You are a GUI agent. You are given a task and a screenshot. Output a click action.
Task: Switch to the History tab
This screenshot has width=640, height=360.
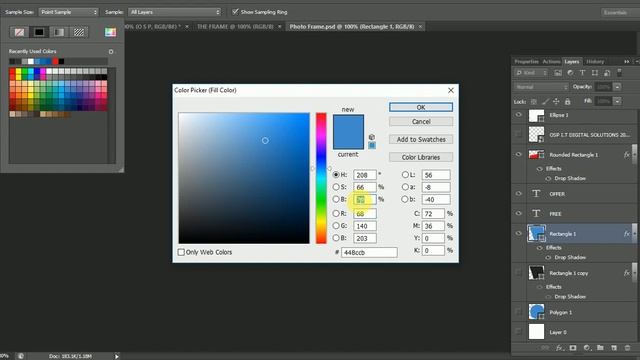[595, 62]
